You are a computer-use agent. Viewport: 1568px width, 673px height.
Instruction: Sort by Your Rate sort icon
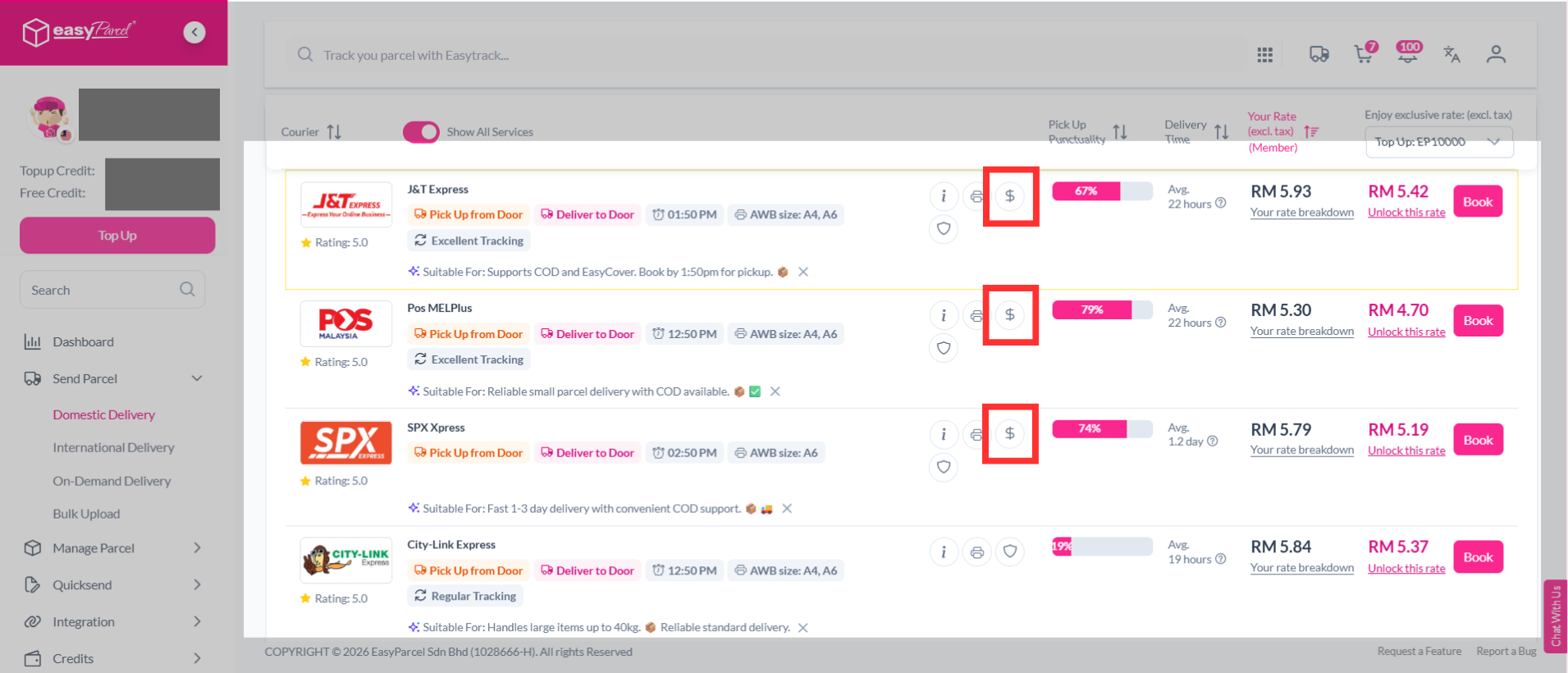(x=1311, y=131)
